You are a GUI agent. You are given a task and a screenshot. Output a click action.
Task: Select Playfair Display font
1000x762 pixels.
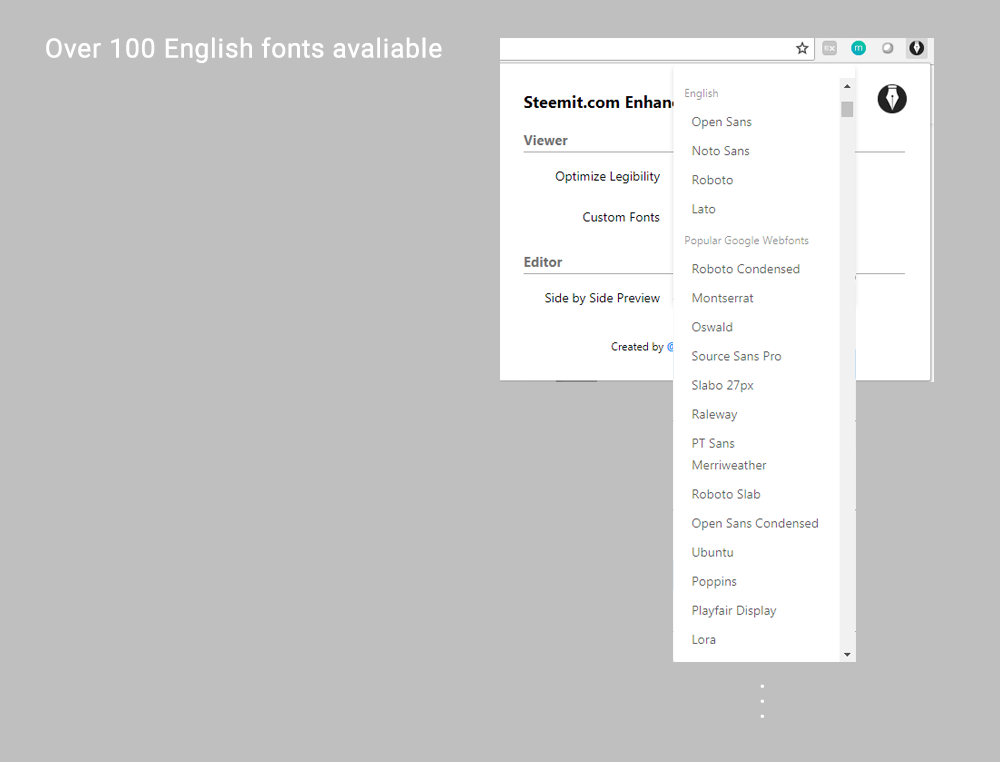[x=733, y=611]
